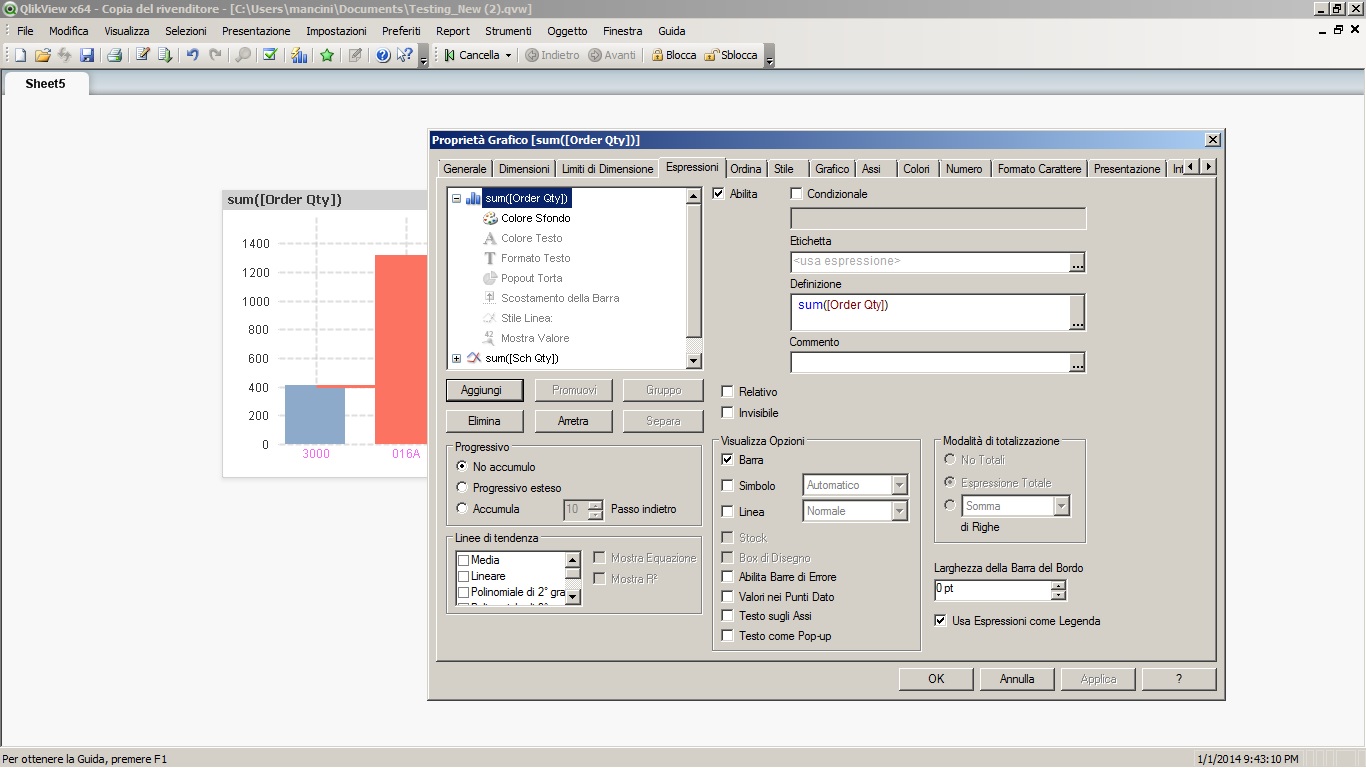Check Abilita Barre di Errore
Viewport: 1366px width, 768px height.
728,577
